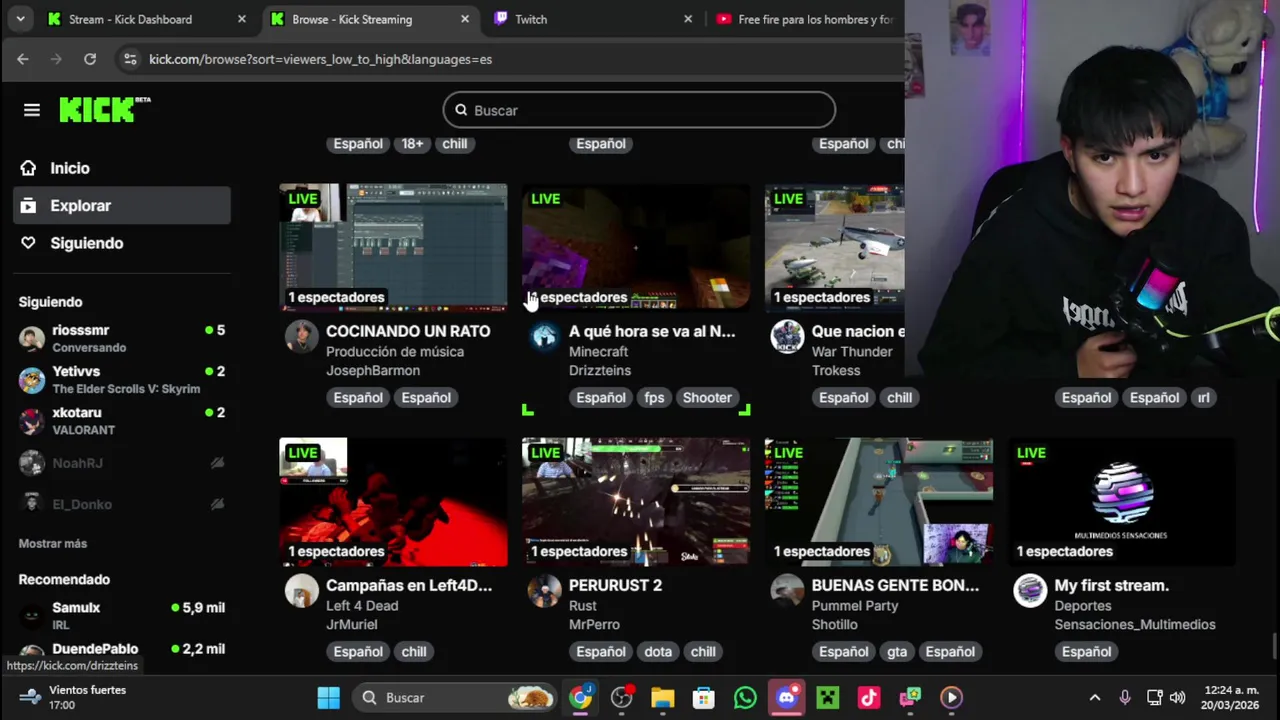Open DuendePablo recommended channel
This screenshot has width=1280, height=720.
tap(122, 651)
